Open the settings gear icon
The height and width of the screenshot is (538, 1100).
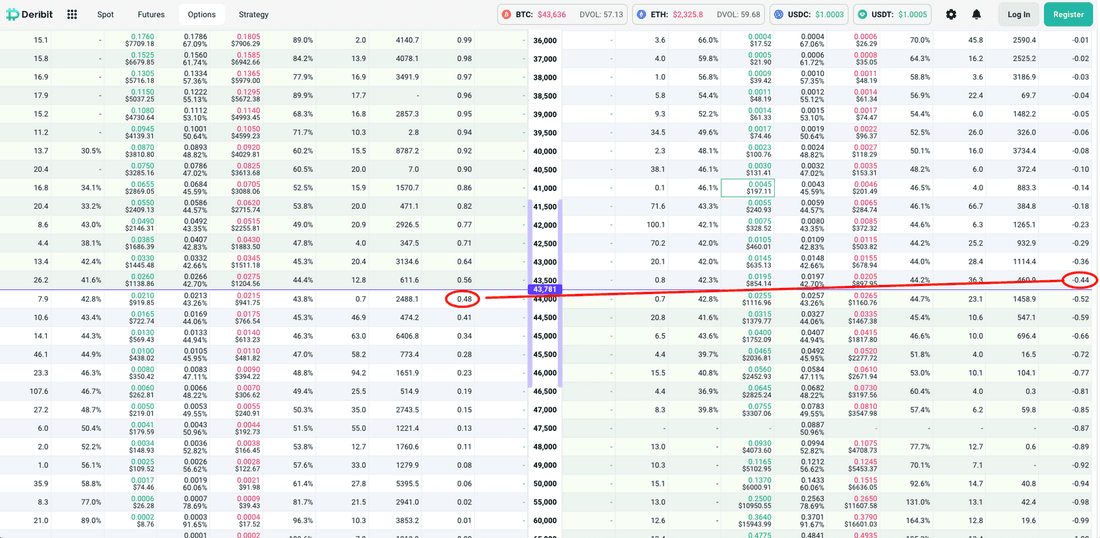point(951,14)
